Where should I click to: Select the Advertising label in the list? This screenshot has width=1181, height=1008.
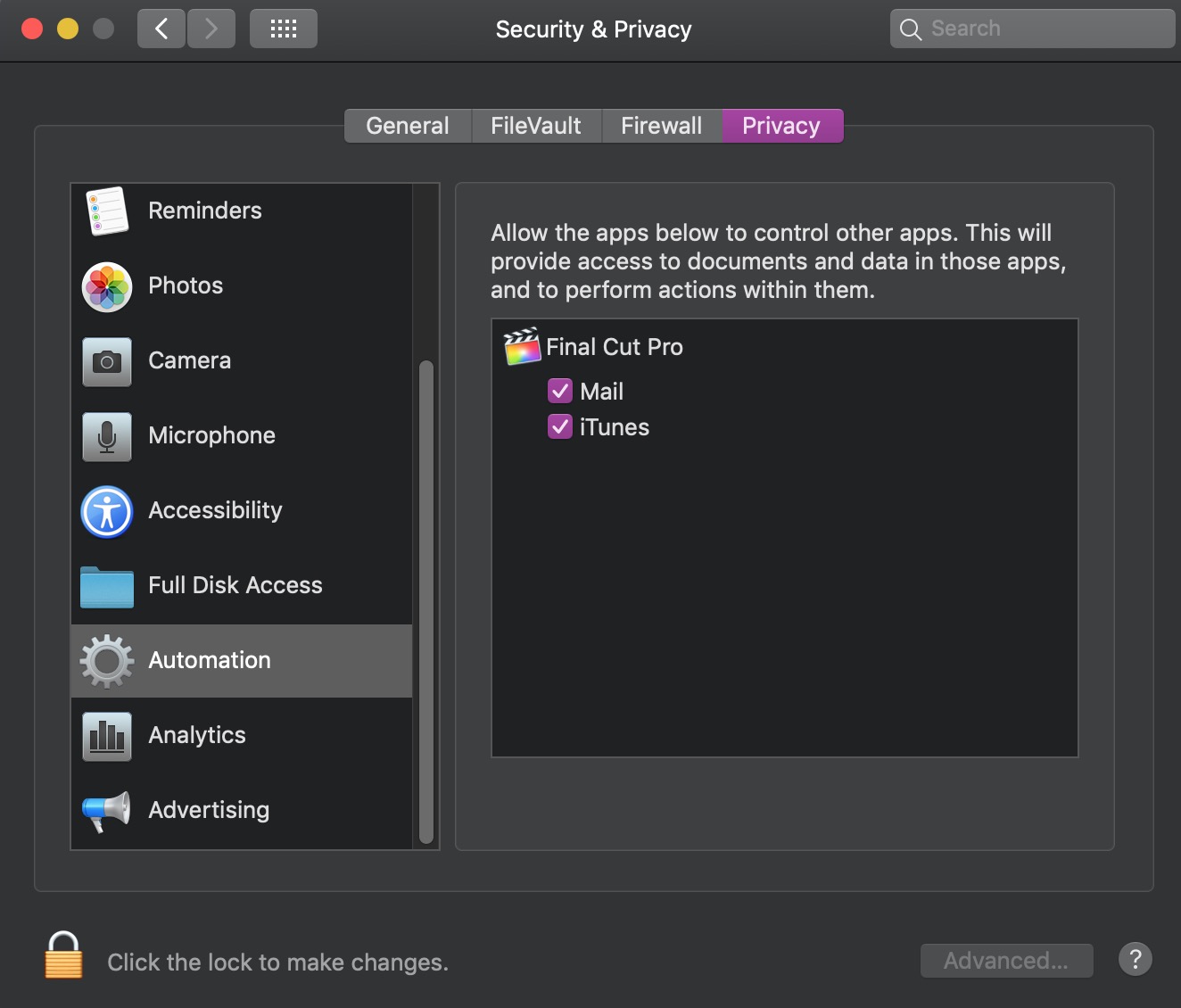pyautogui.click(x=209, y=810)
